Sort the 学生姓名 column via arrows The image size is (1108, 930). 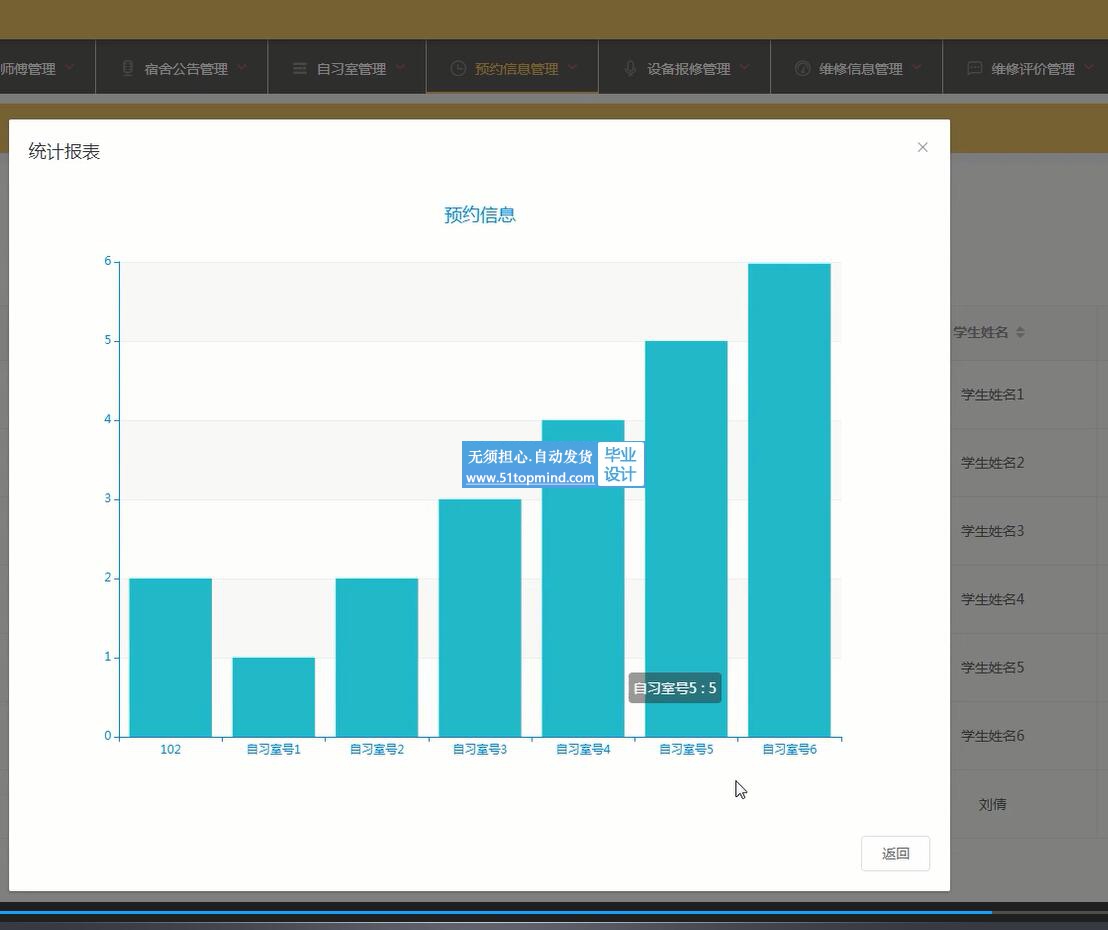(1020, 332)
